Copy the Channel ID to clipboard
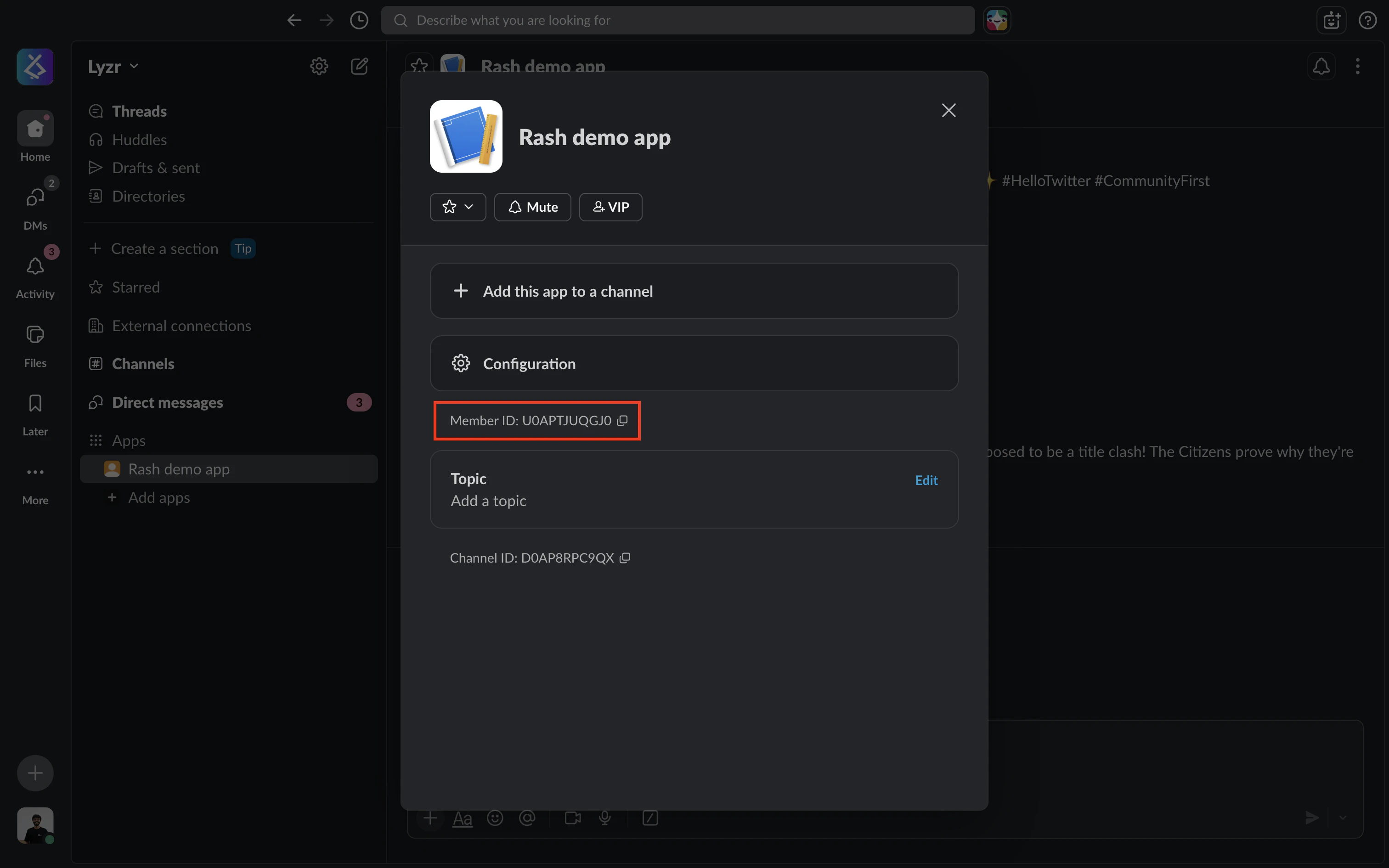The width and height of the screenshot is (1389, 868). pyautogui.click(x=625, y=558)
